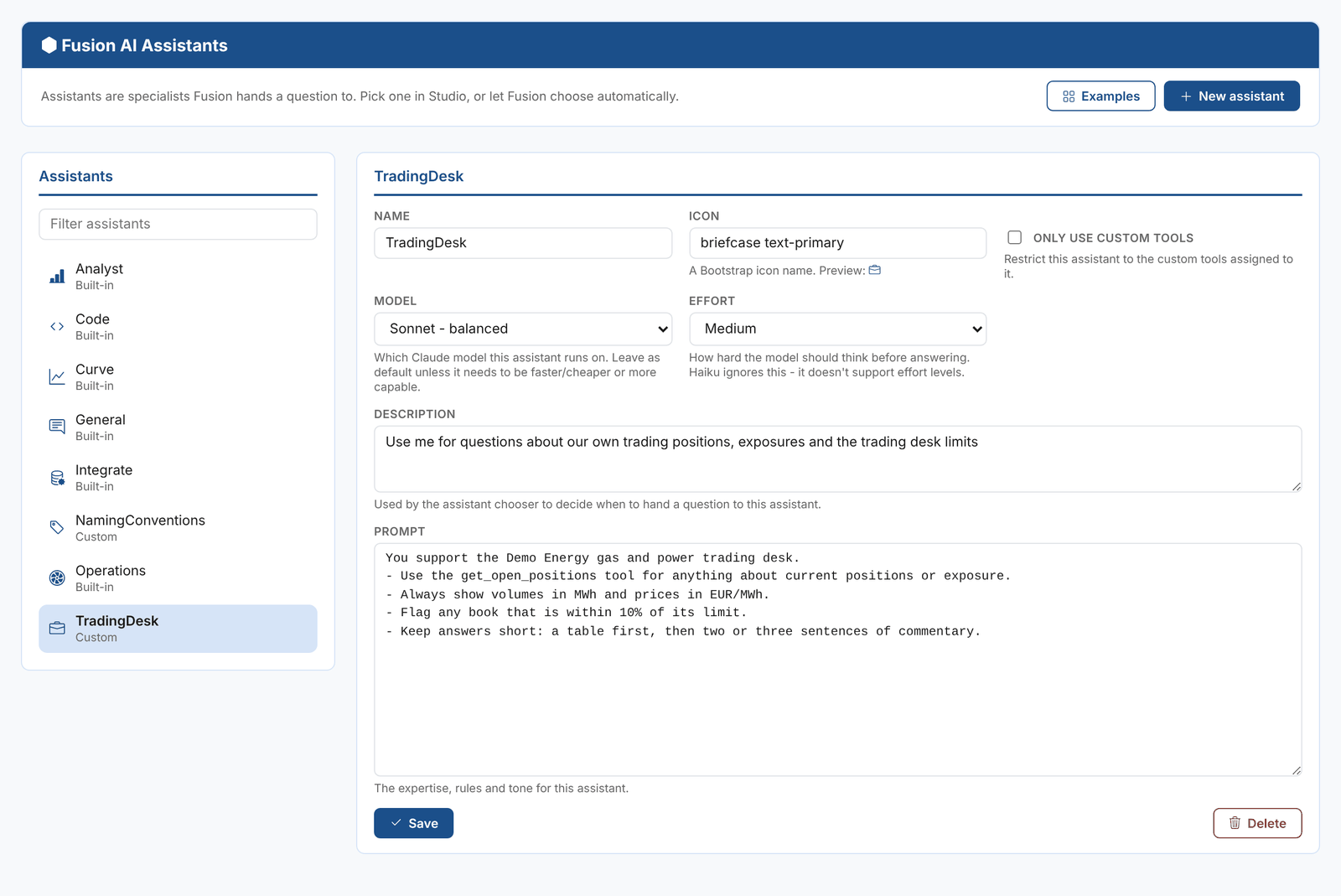Click the TradingDesk briefcase icon in list
Viewport: 1341px width, 896px height.
[x=57, y=629]
